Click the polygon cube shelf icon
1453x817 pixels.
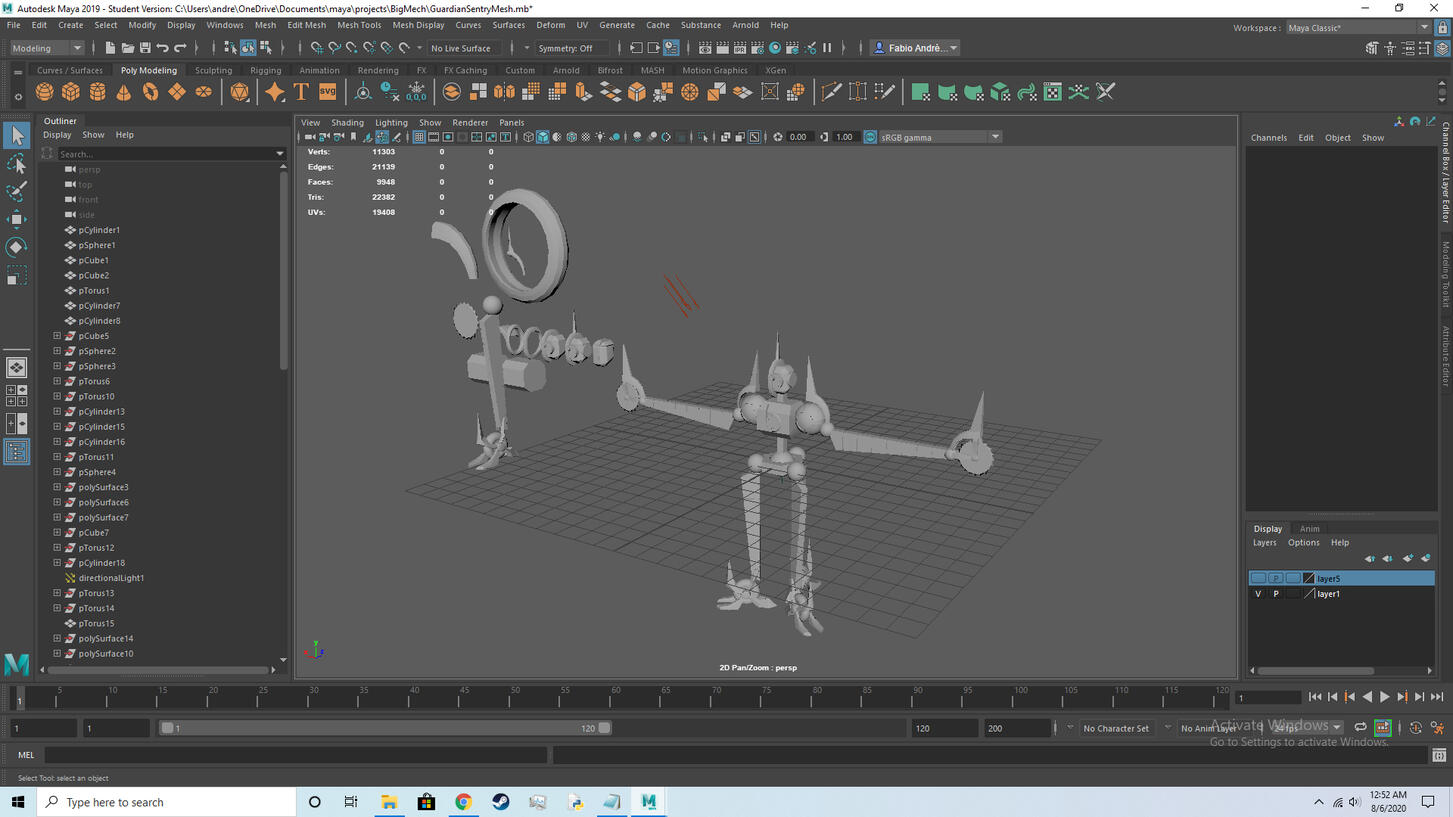(71, 92)
